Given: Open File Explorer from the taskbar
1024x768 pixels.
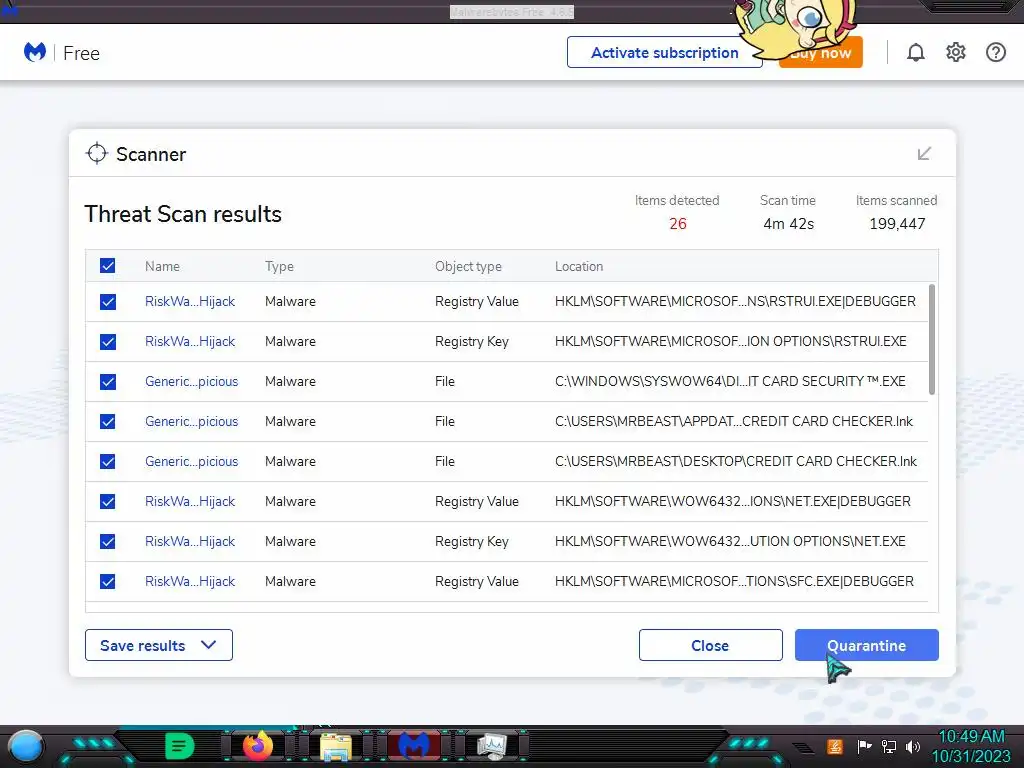Looking at the screenshot, I should (x=336, y=747).
